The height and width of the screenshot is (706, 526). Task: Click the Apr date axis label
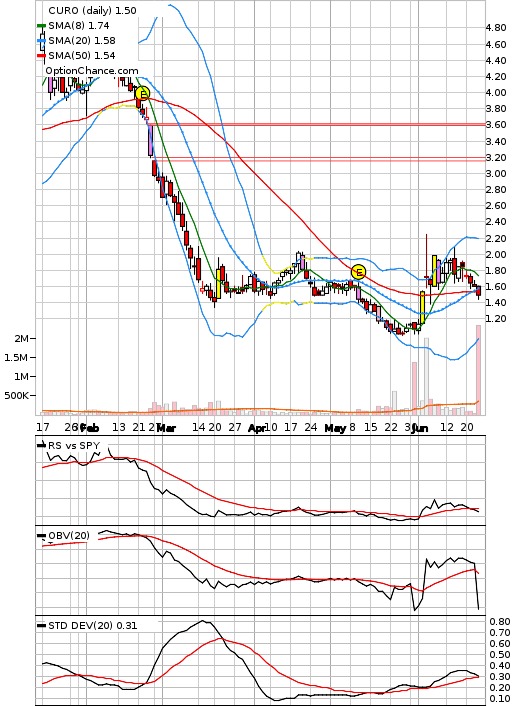coord(256,427)
